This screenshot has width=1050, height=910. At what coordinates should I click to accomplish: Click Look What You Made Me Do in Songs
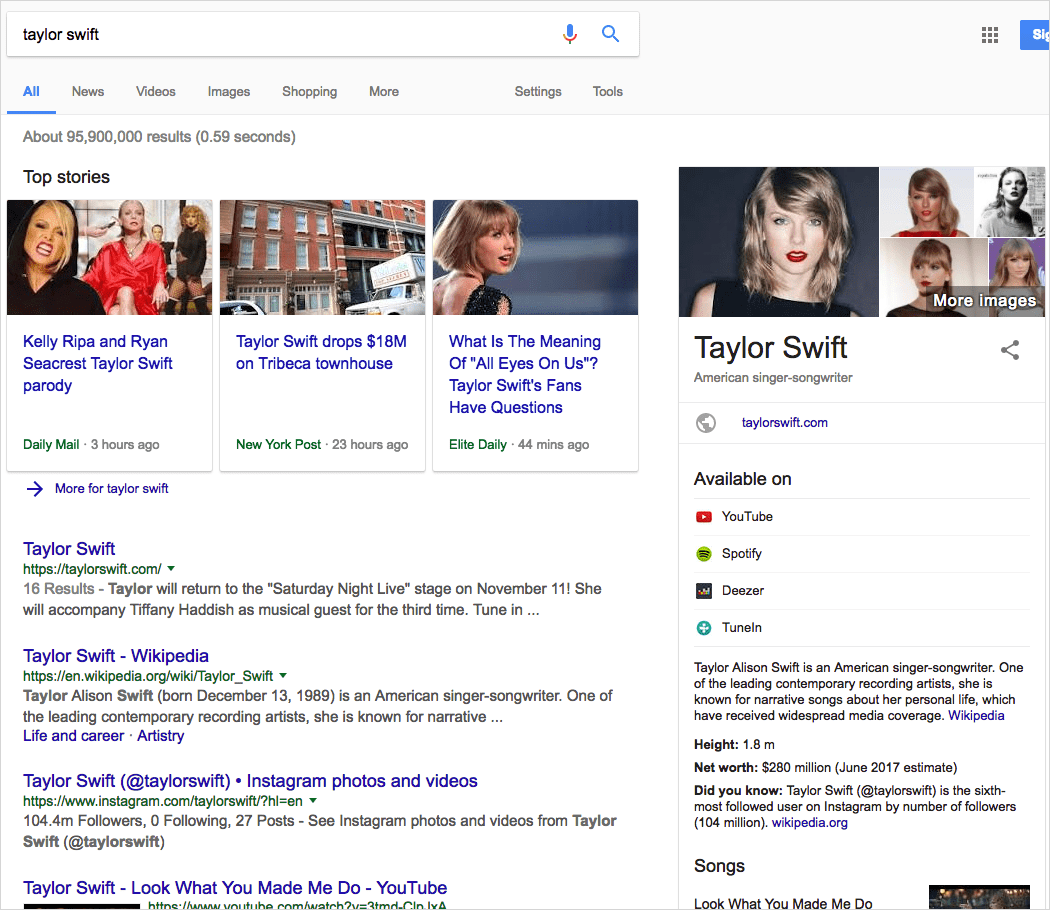click(x=783, y=903)
